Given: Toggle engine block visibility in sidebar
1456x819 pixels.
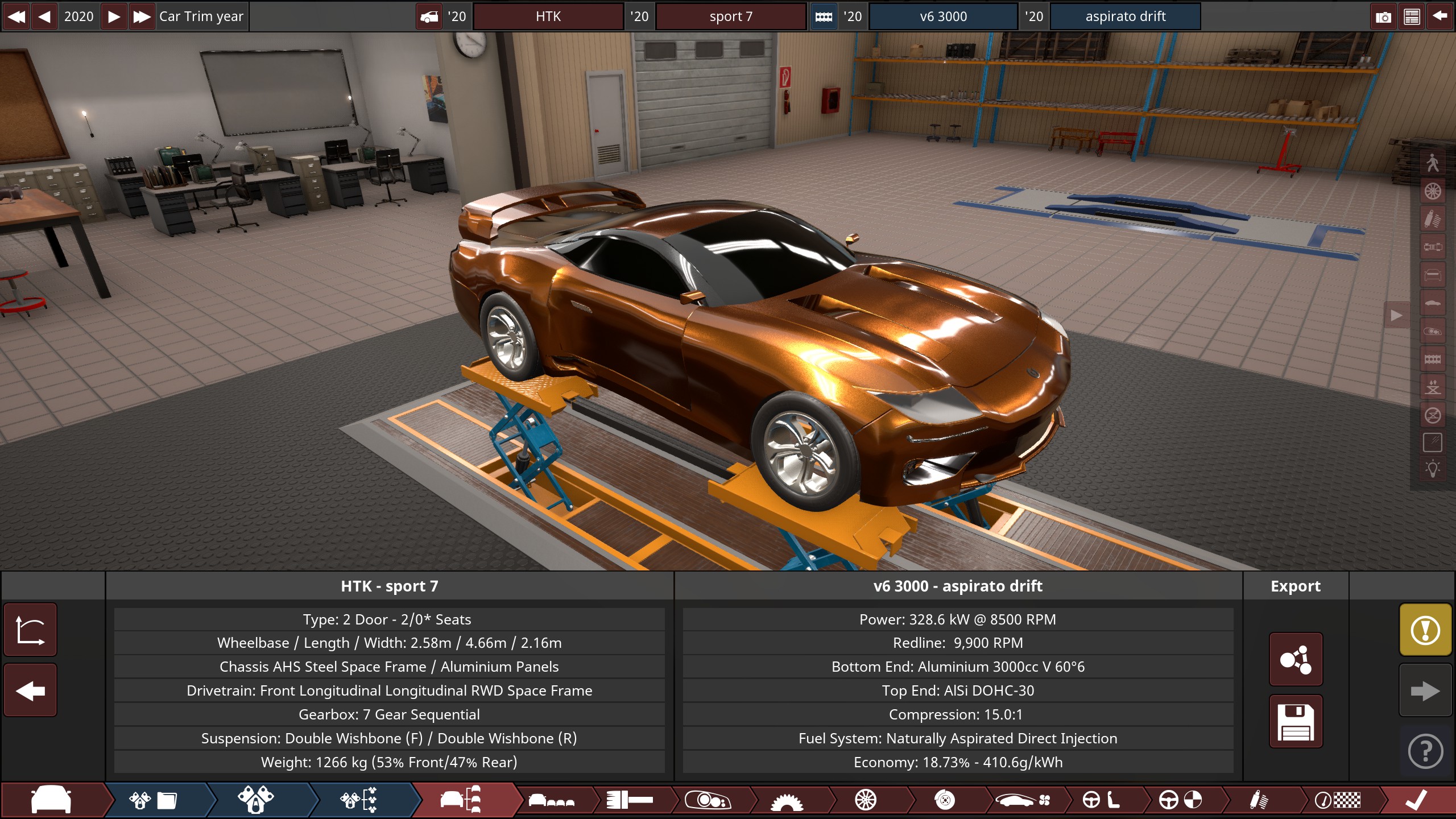Looking at the screenshot, I should coord(1433,359).
